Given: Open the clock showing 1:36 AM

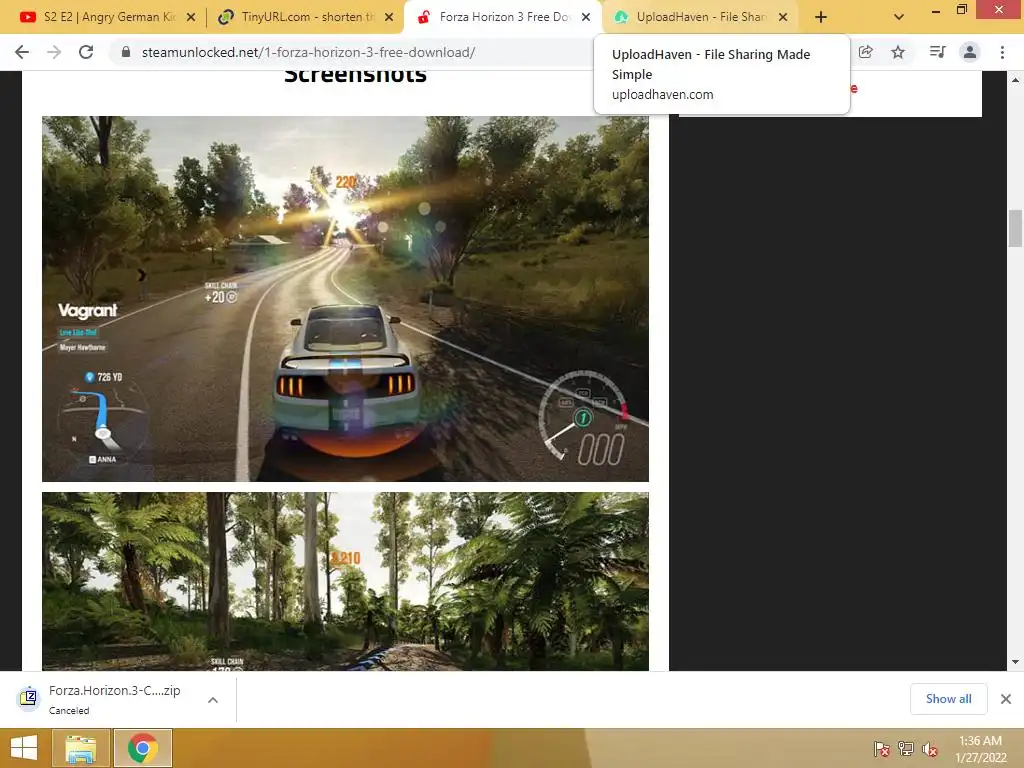Looking at the screenshot, I should tap(980, 749).
